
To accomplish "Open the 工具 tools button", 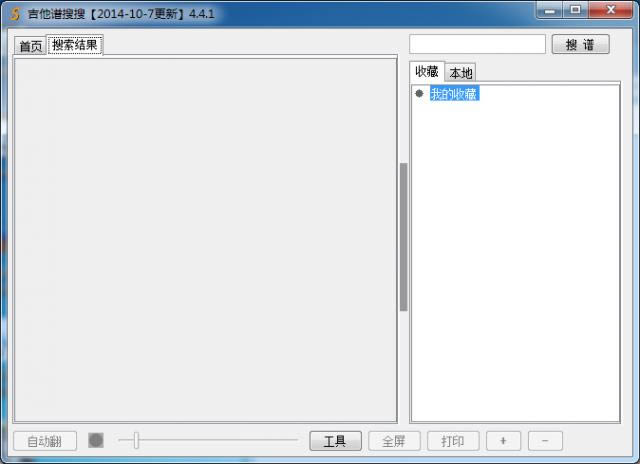I will 335,441.
